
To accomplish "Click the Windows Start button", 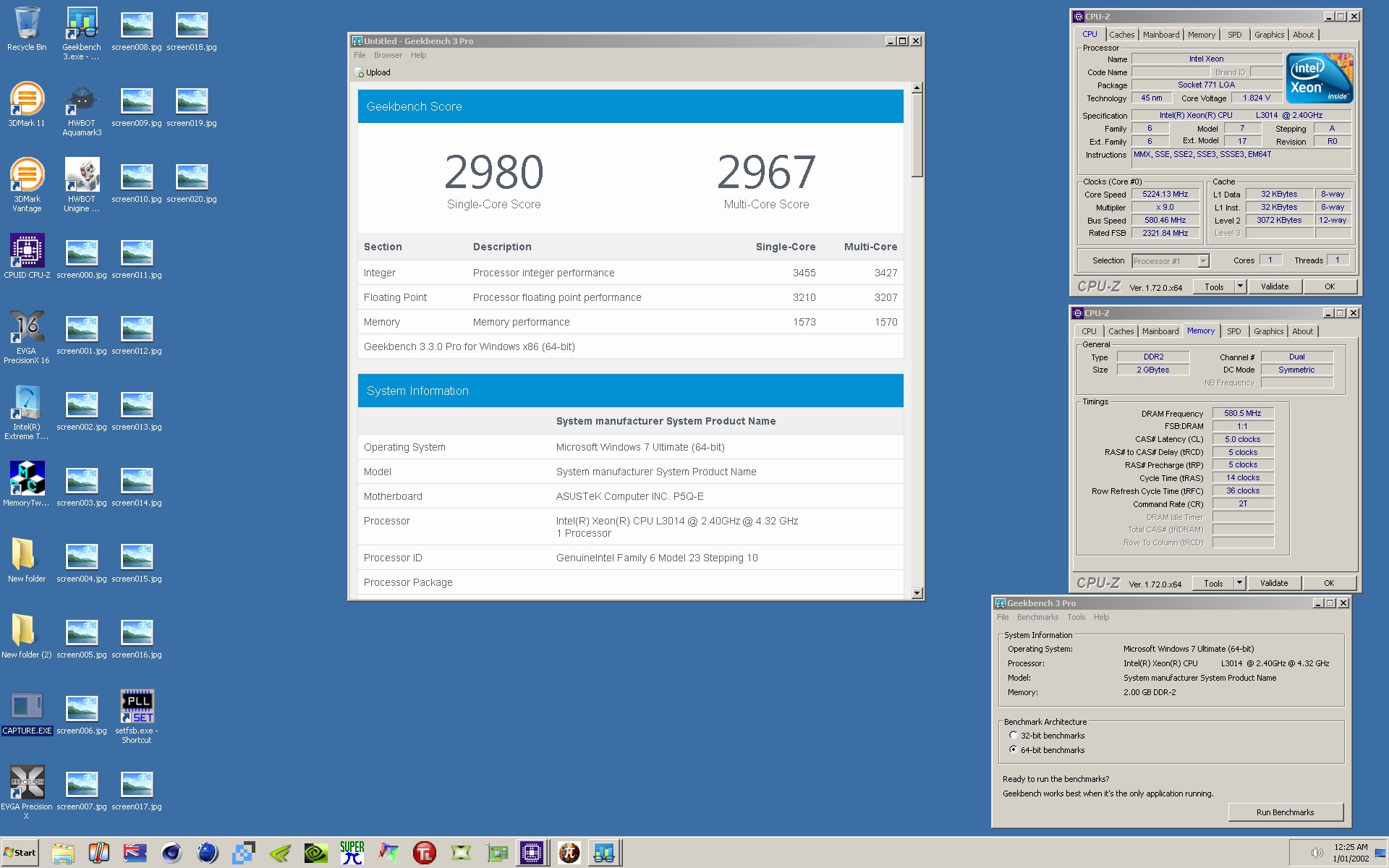I will tap(20, 853).
